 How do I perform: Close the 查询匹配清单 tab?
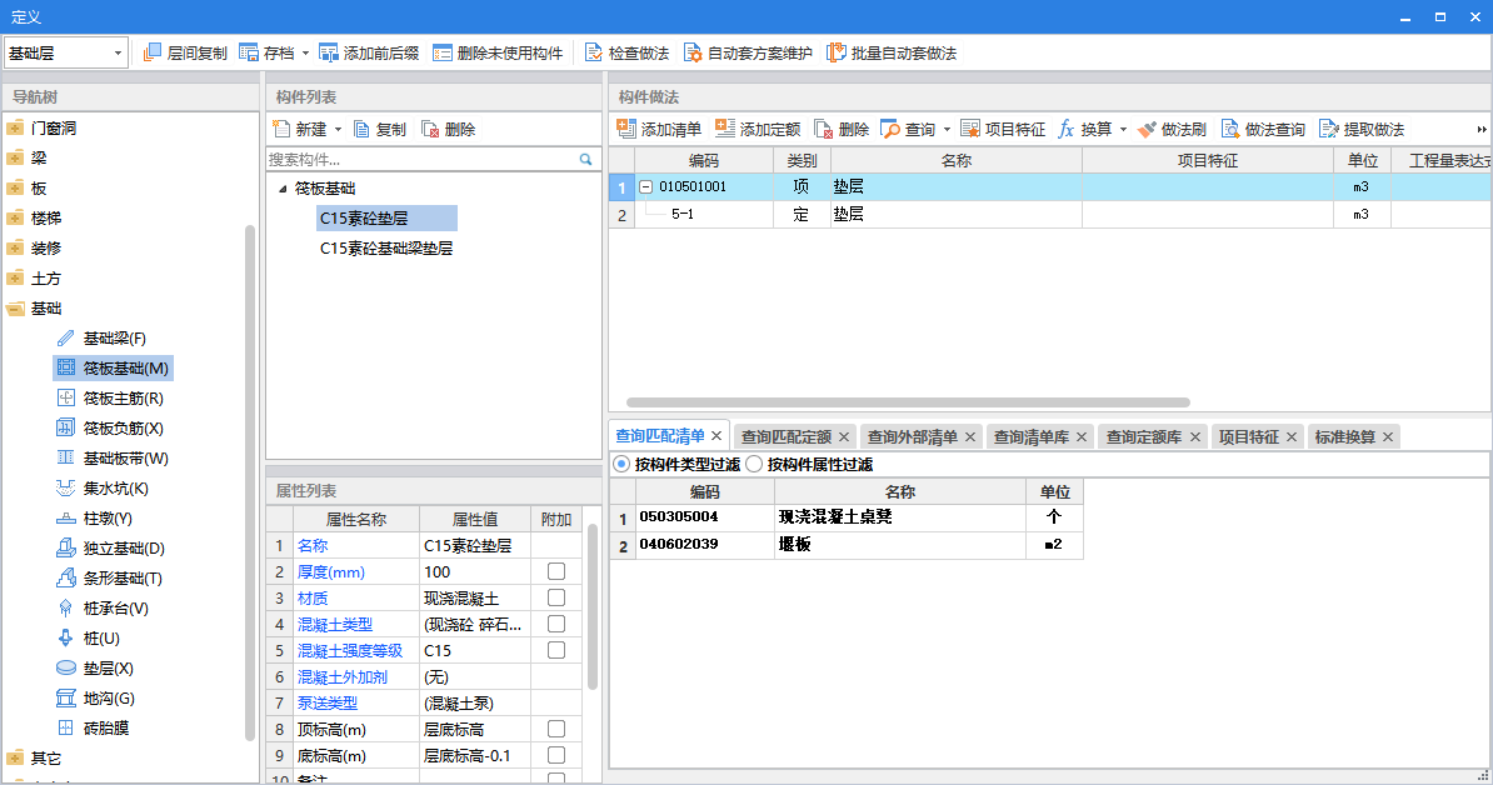tap(716, 436)
